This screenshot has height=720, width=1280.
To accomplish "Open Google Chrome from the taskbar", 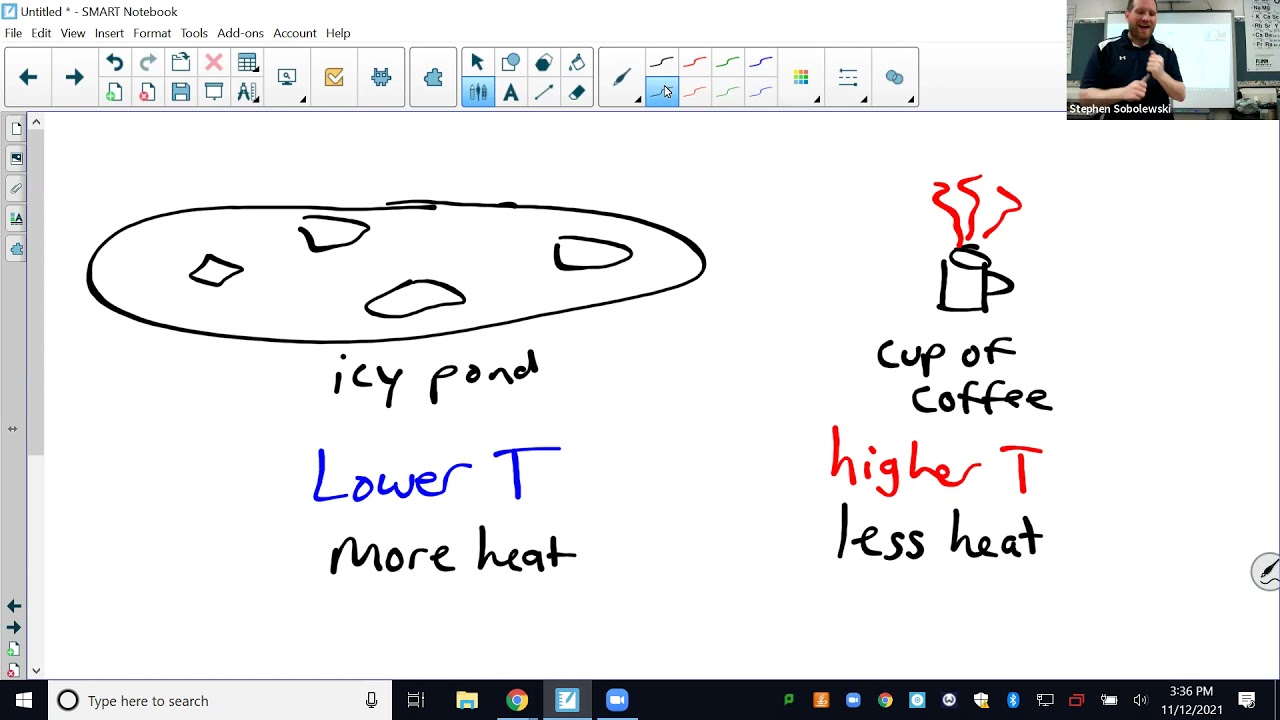I will [517, 700].
